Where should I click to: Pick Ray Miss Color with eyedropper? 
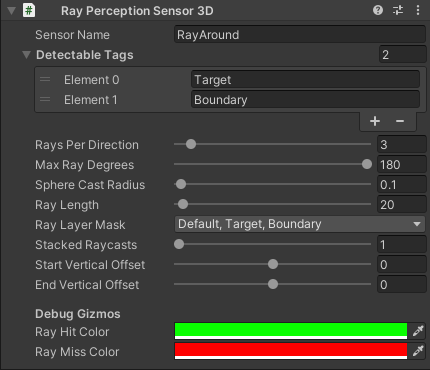[418, 351]
